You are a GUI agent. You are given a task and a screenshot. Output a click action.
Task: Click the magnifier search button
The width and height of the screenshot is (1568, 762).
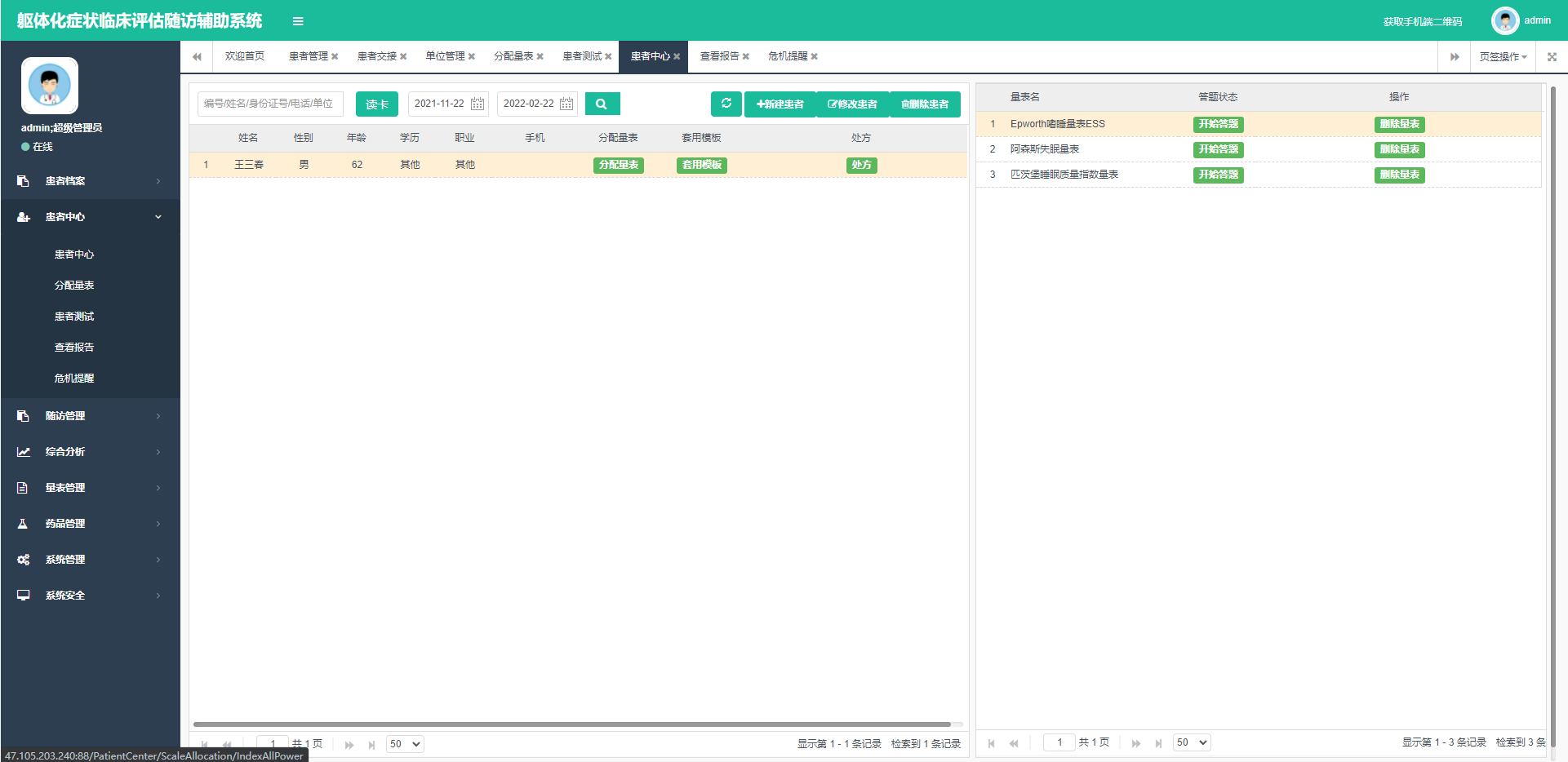pyautogui.click(x=602, y=104)
